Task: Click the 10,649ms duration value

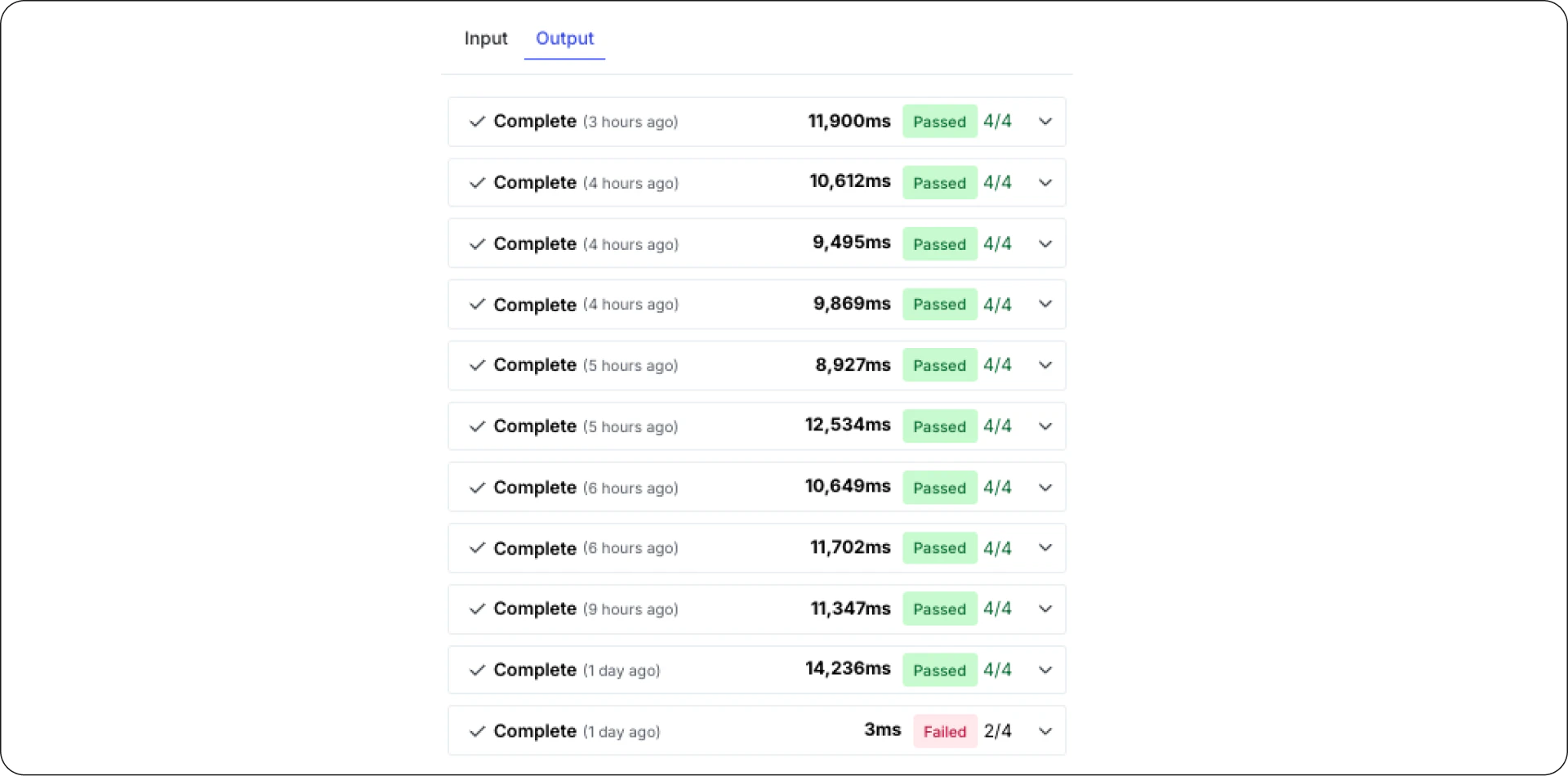Action: pos(848,487)
